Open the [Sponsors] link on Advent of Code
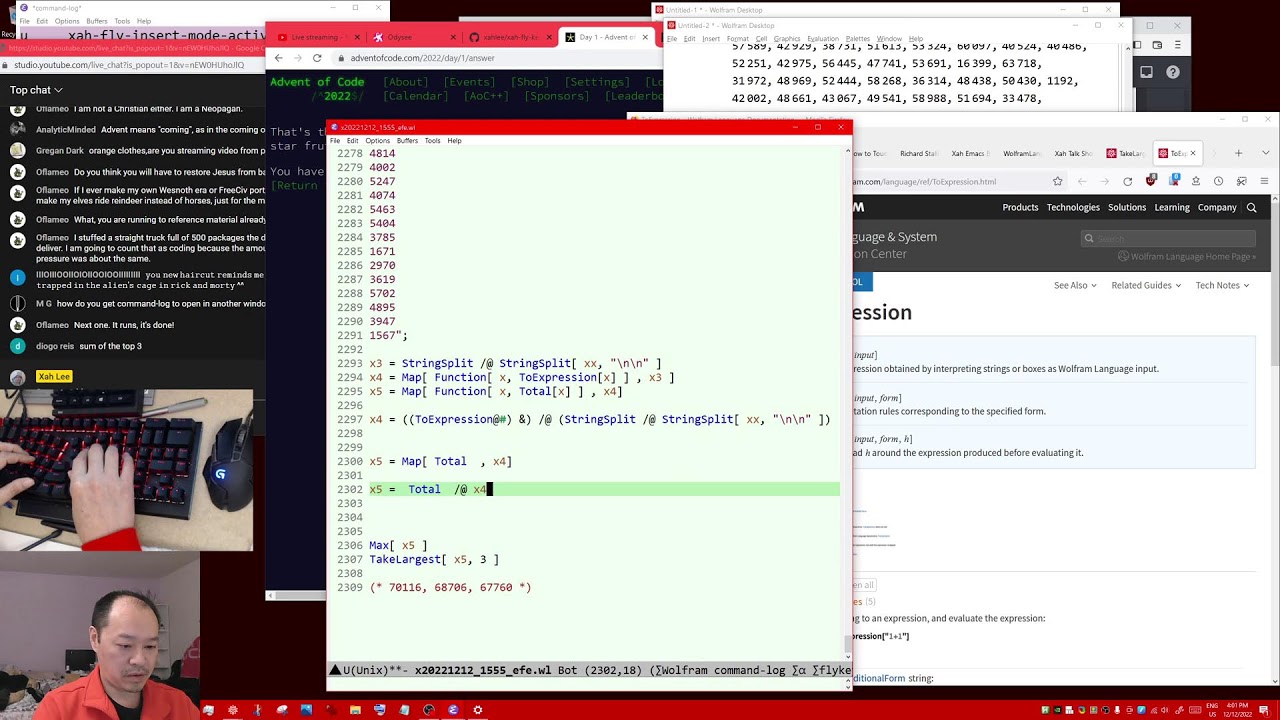Screen dimensions: 1280x720 (556, 96)
